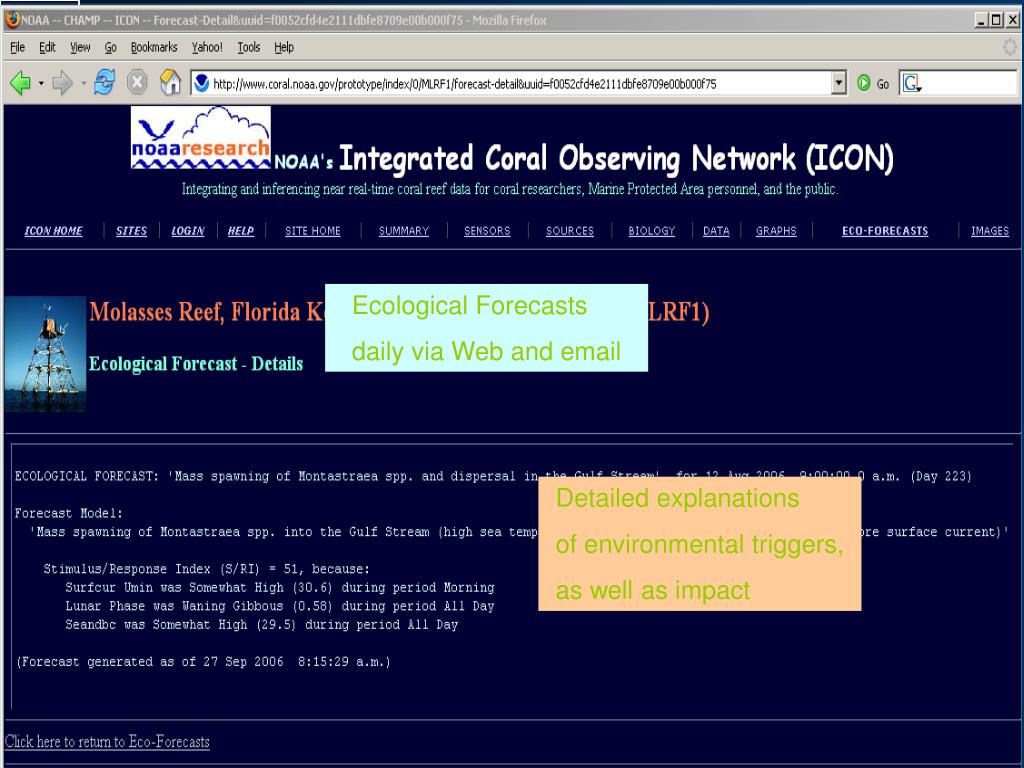The width and height of the screenshot is (1024, 768).
Task: Click the site identity icon in address bar
Action: click(x=202, y=84)
